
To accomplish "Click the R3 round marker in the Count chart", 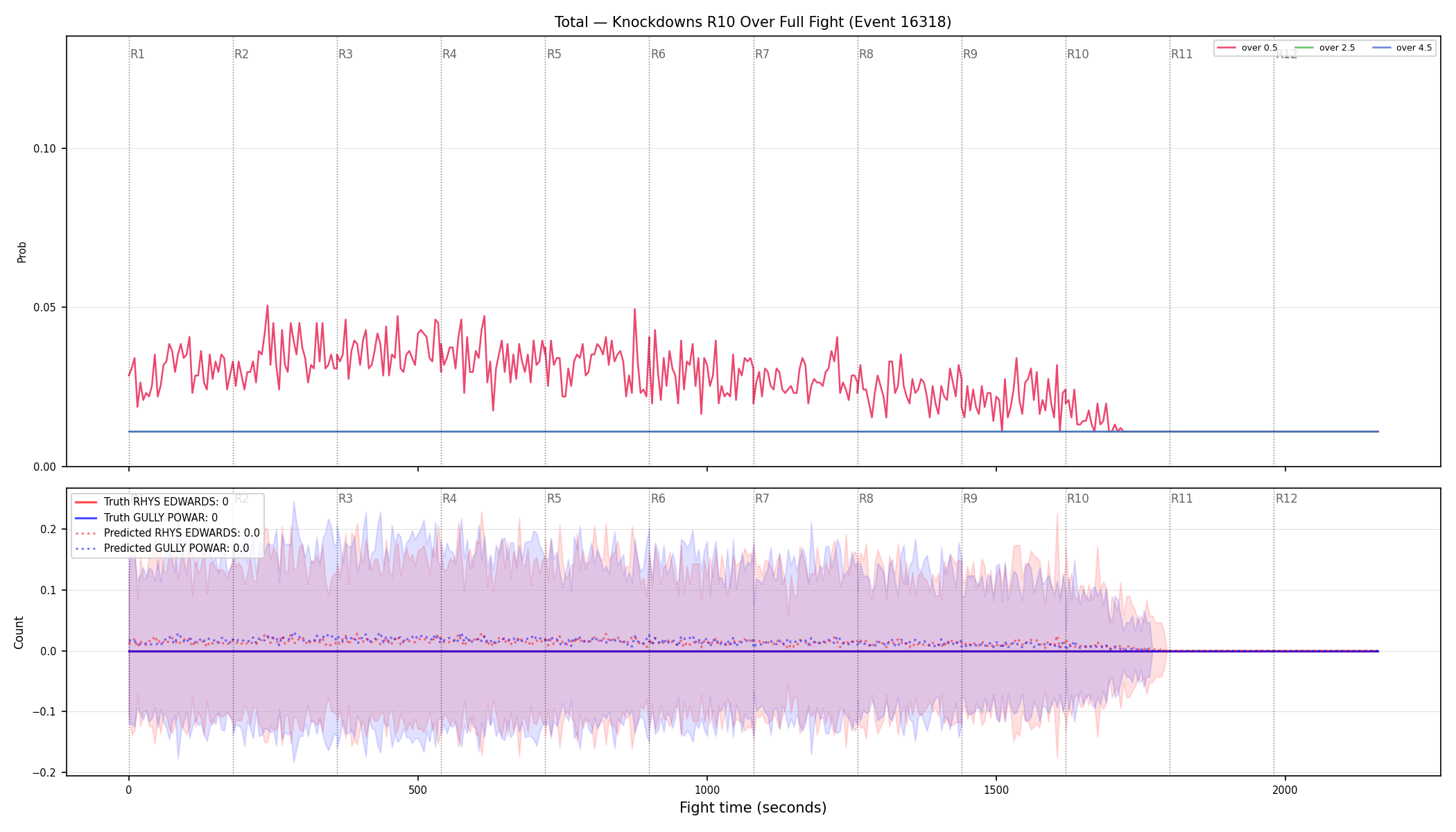I will click(x=345, y=499).
